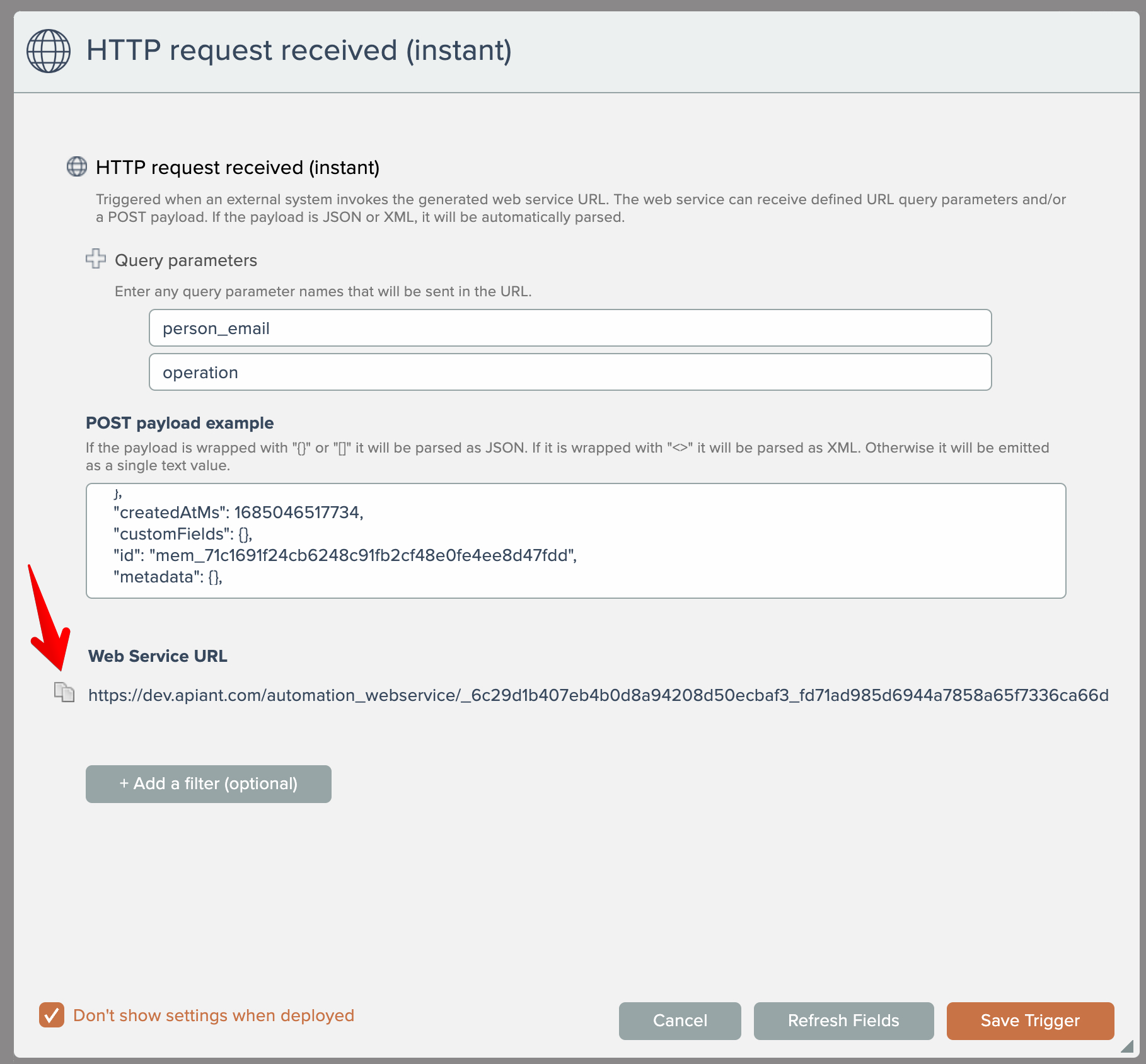The image size is (1146, 1064).
Task: Focus the person_email query parameter field
Action: (570, 328)
